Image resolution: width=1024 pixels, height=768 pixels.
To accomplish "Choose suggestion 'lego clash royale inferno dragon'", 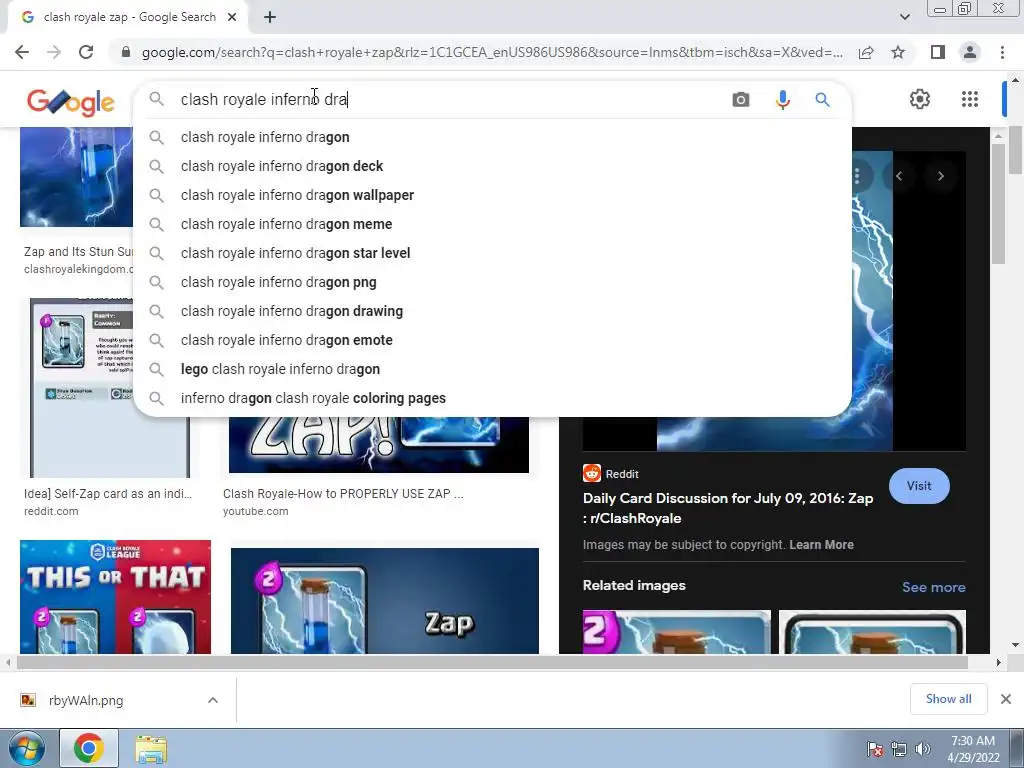I will (x=492, y=369).
